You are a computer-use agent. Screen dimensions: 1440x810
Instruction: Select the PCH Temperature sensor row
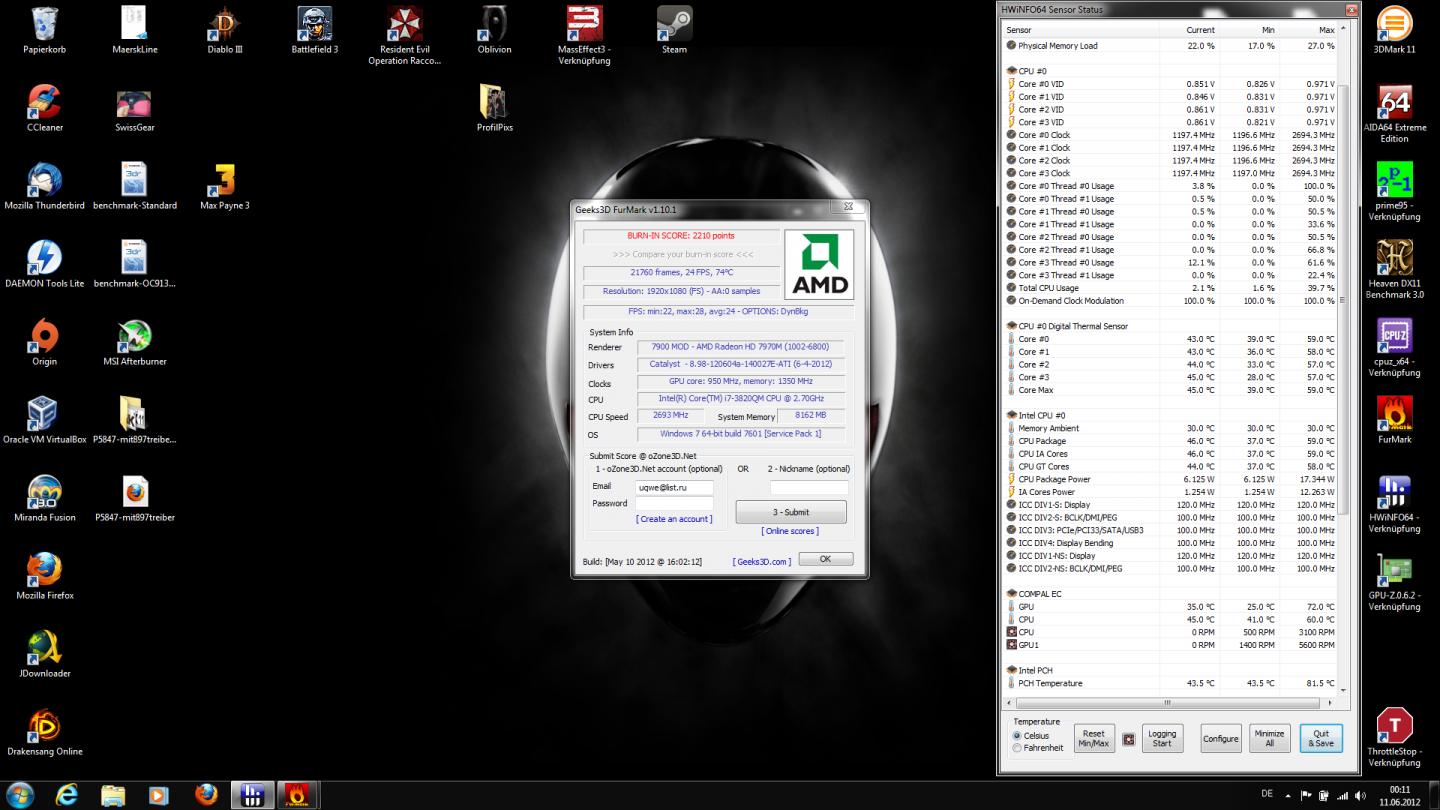pos(1170,683)
